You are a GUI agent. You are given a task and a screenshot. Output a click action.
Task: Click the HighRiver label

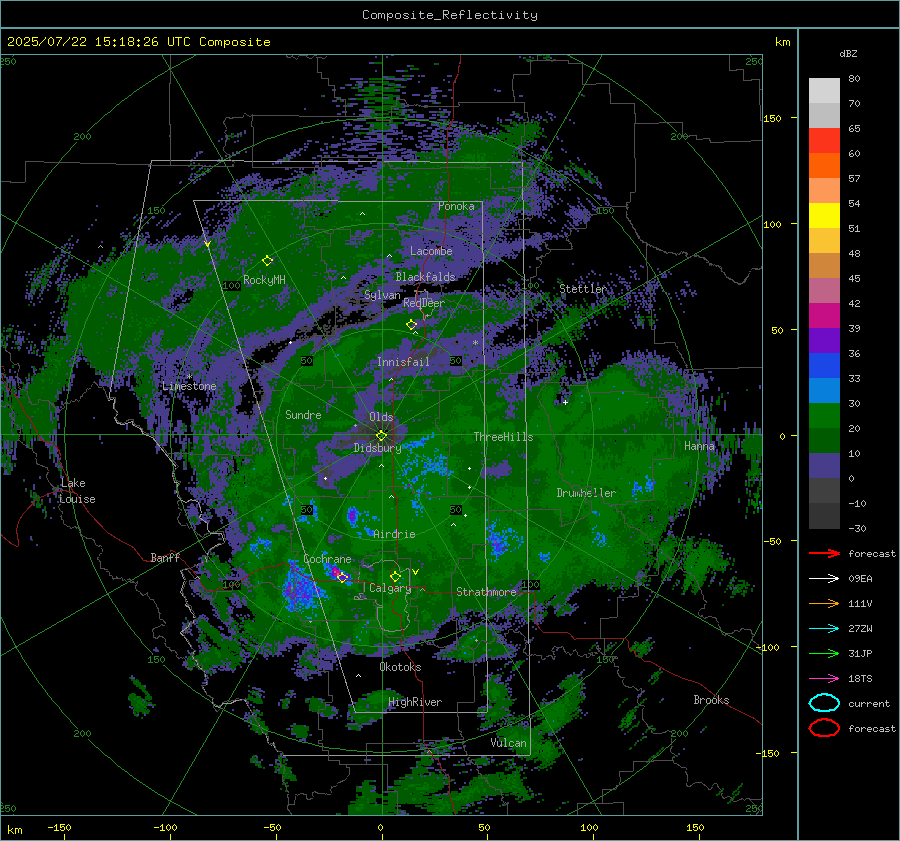pos(415,702)
